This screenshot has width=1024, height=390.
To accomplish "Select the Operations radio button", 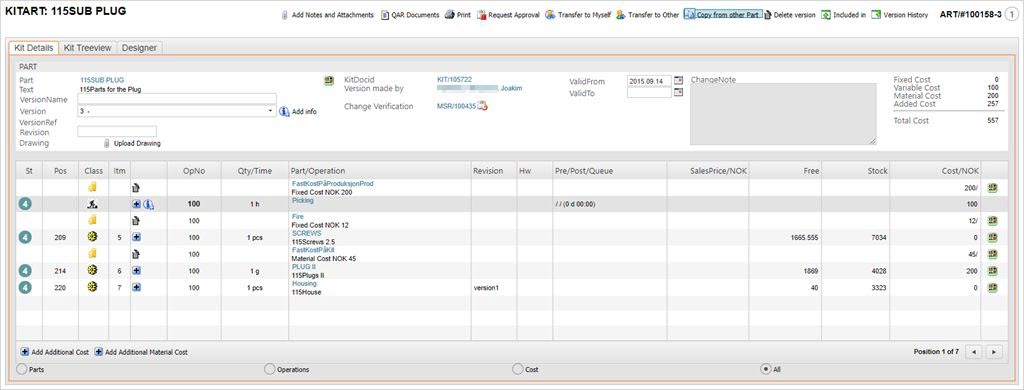I will point(270,369).
